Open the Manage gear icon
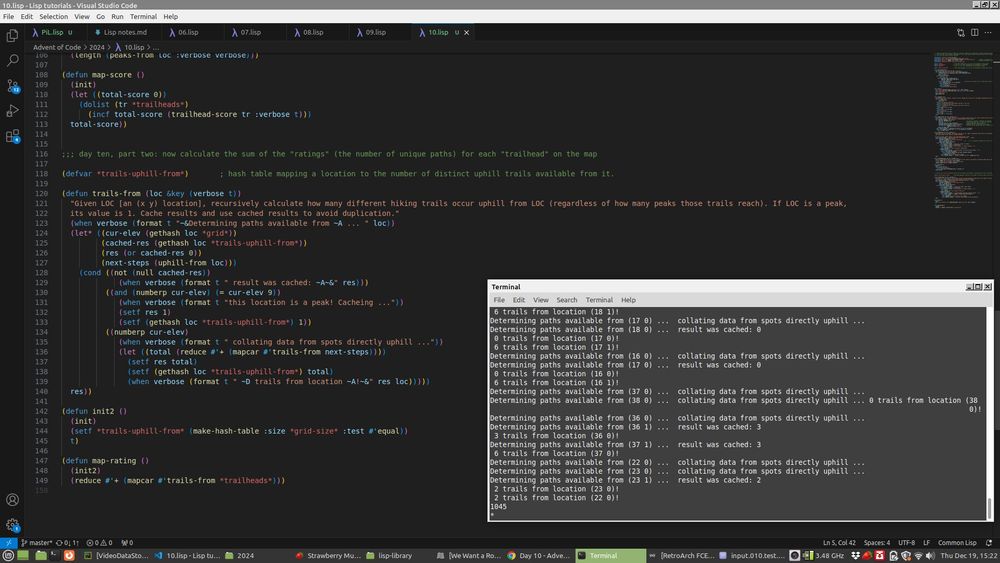This screenshot has height=563, width=1000. tap(12, 525)
